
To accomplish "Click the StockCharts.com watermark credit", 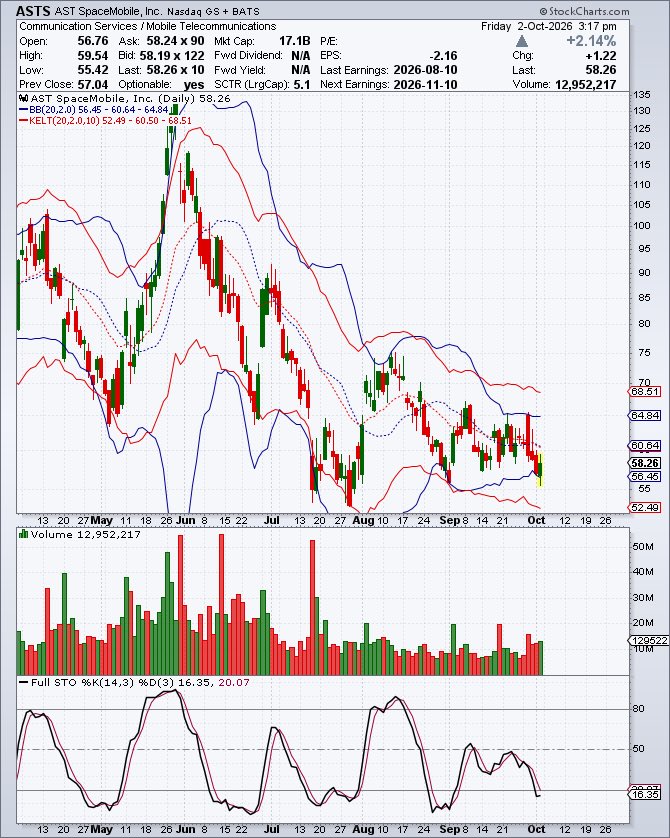I will click(x=584, y=11).
